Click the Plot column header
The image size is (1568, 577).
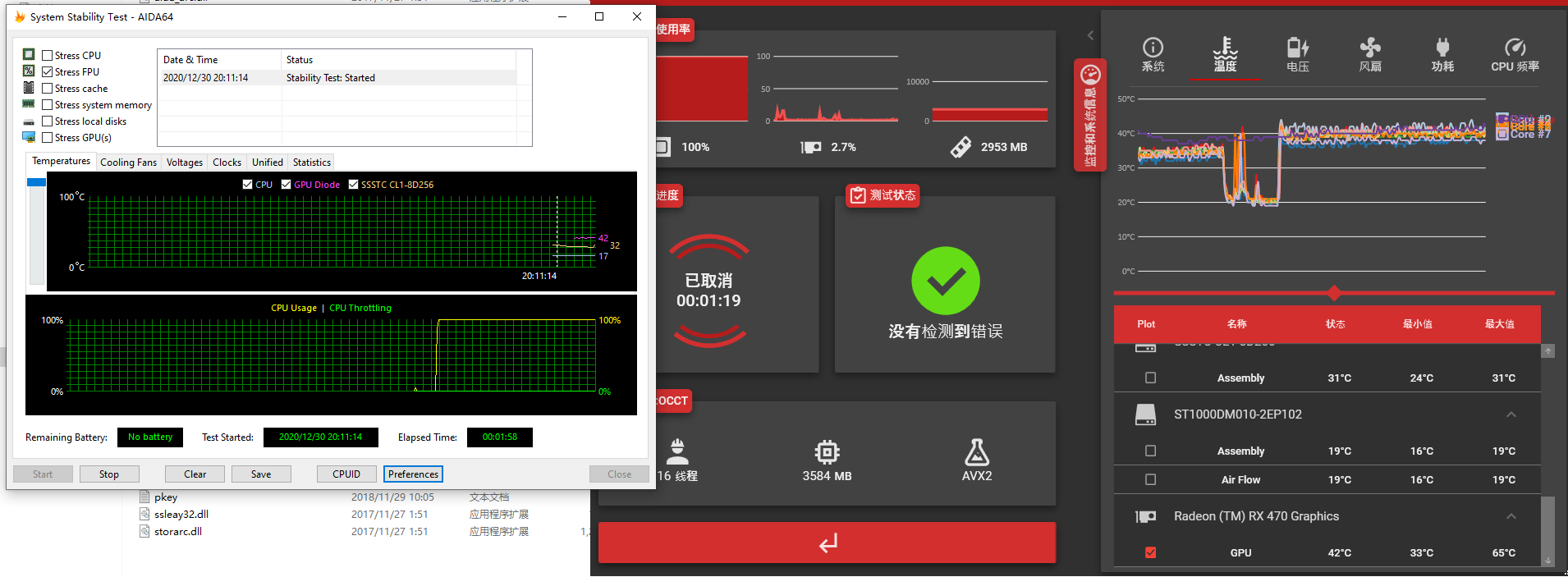click(1146, 324)
